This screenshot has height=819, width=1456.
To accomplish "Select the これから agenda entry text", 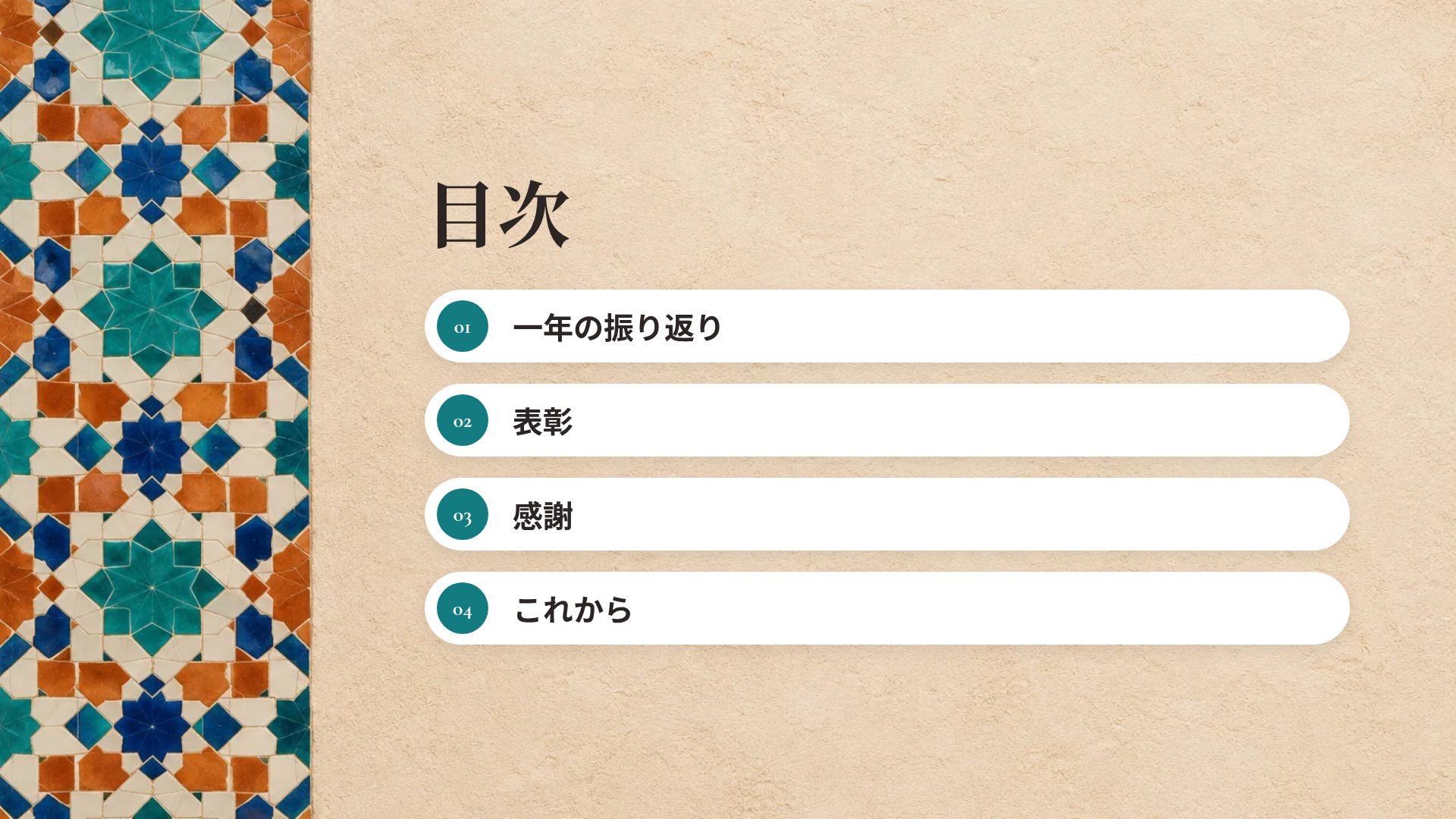I will (x=573, y=610).
